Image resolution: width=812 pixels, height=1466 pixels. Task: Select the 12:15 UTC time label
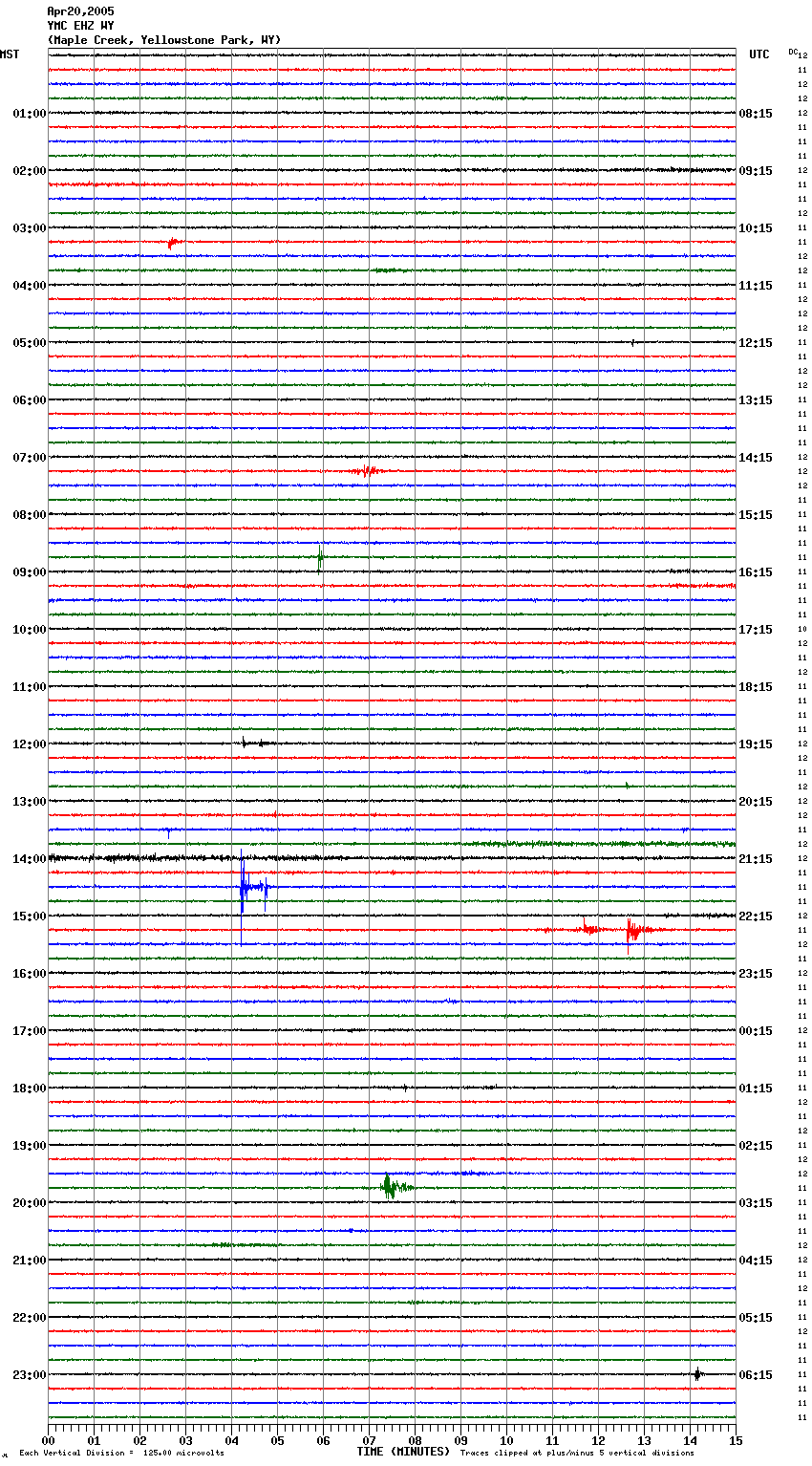[756, 343]
